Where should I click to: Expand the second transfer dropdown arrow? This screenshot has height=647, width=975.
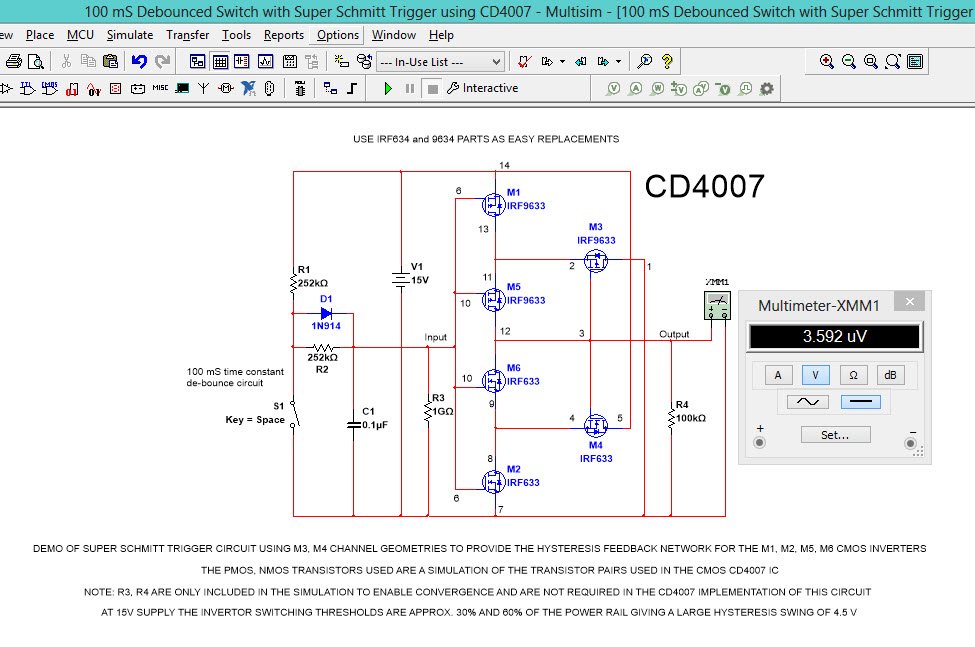[619, 62]
